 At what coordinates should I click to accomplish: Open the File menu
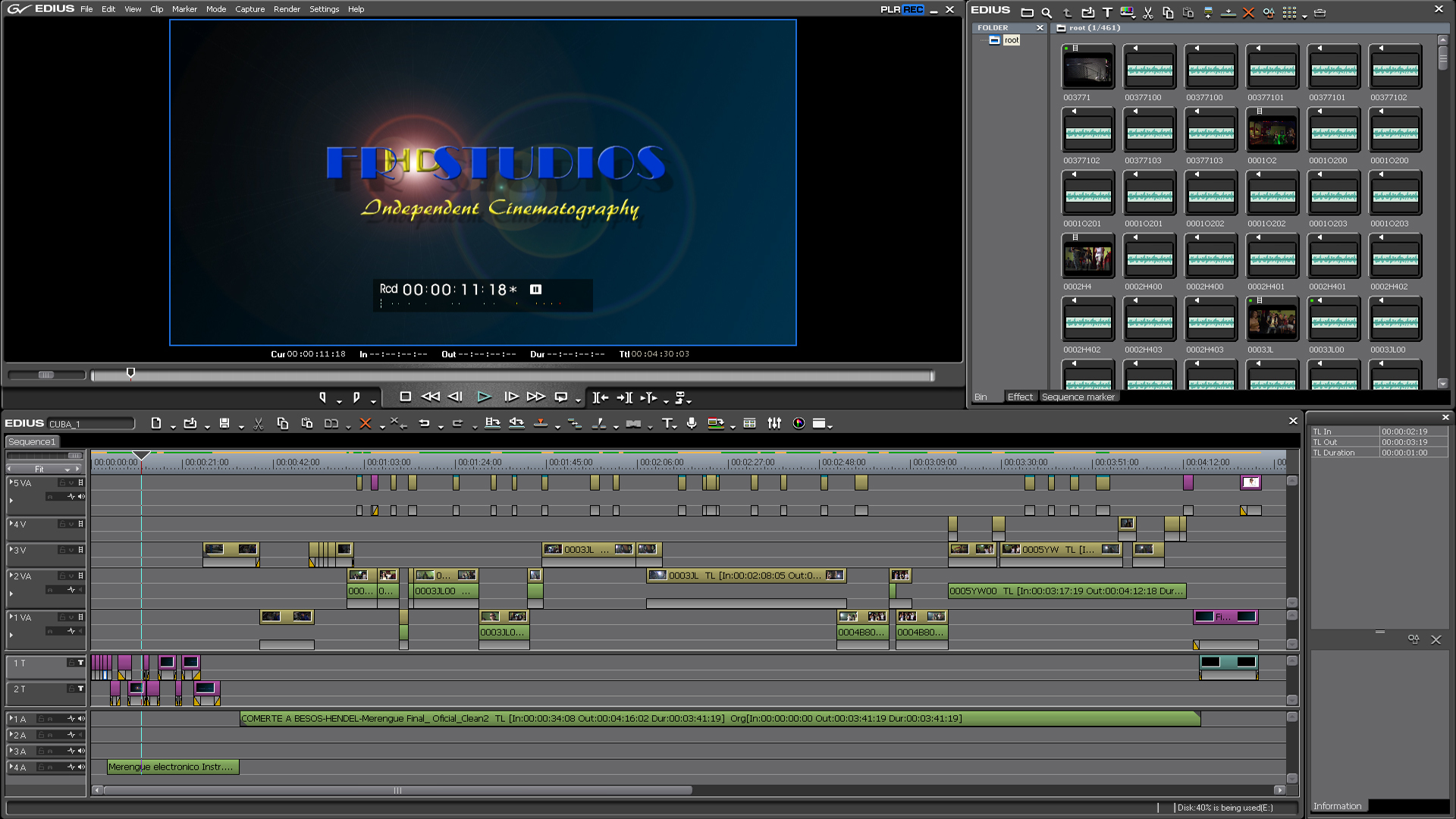tap(86, 9)
